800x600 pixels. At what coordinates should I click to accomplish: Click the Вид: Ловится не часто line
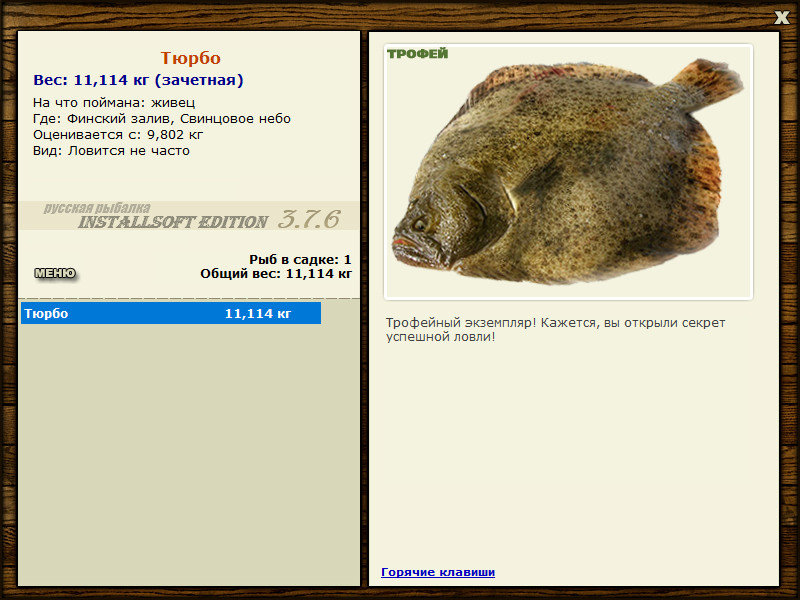coord(111,151)
